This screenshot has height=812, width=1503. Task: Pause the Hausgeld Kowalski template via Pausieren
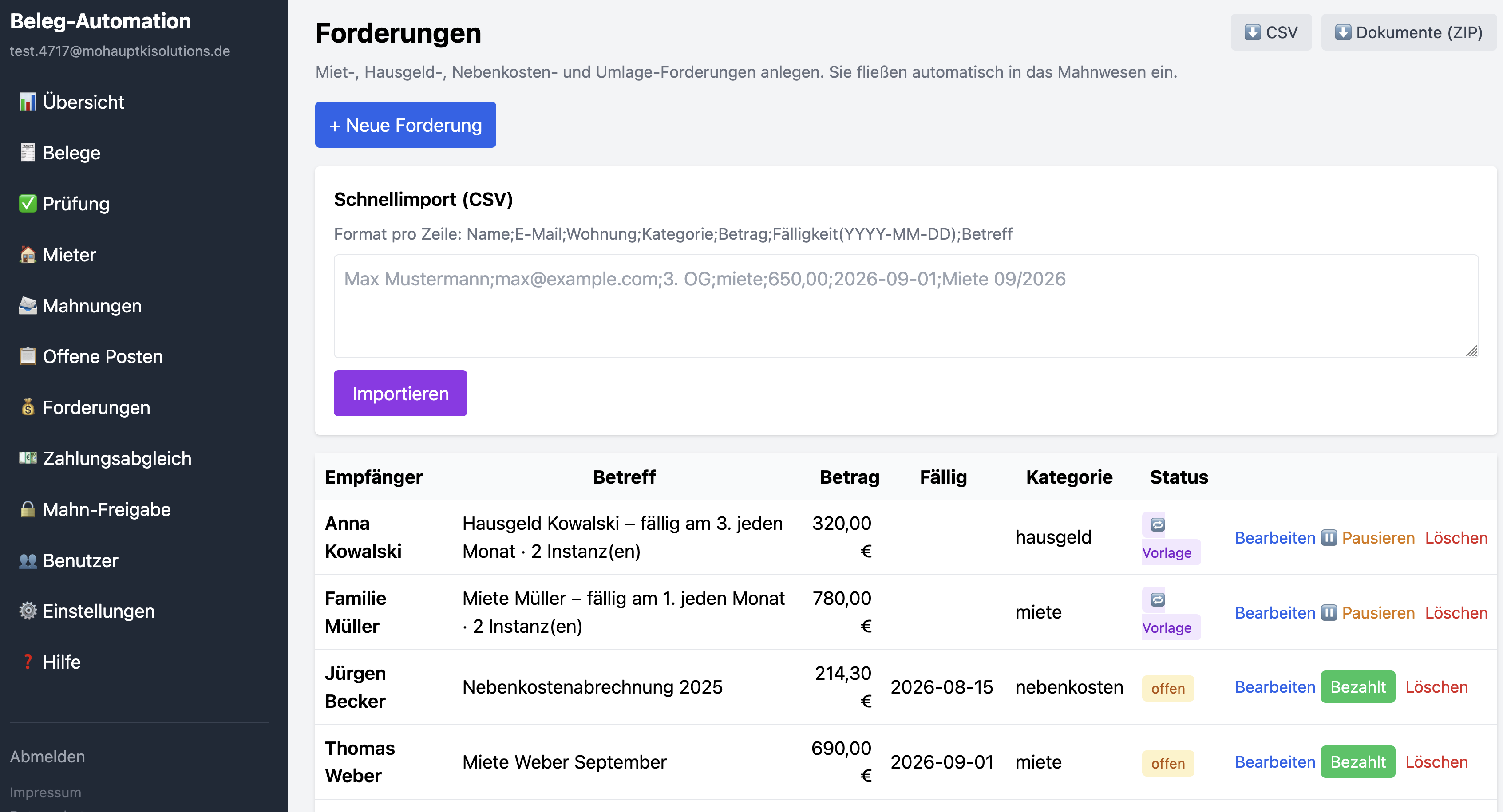click(x=1378, y=537)
